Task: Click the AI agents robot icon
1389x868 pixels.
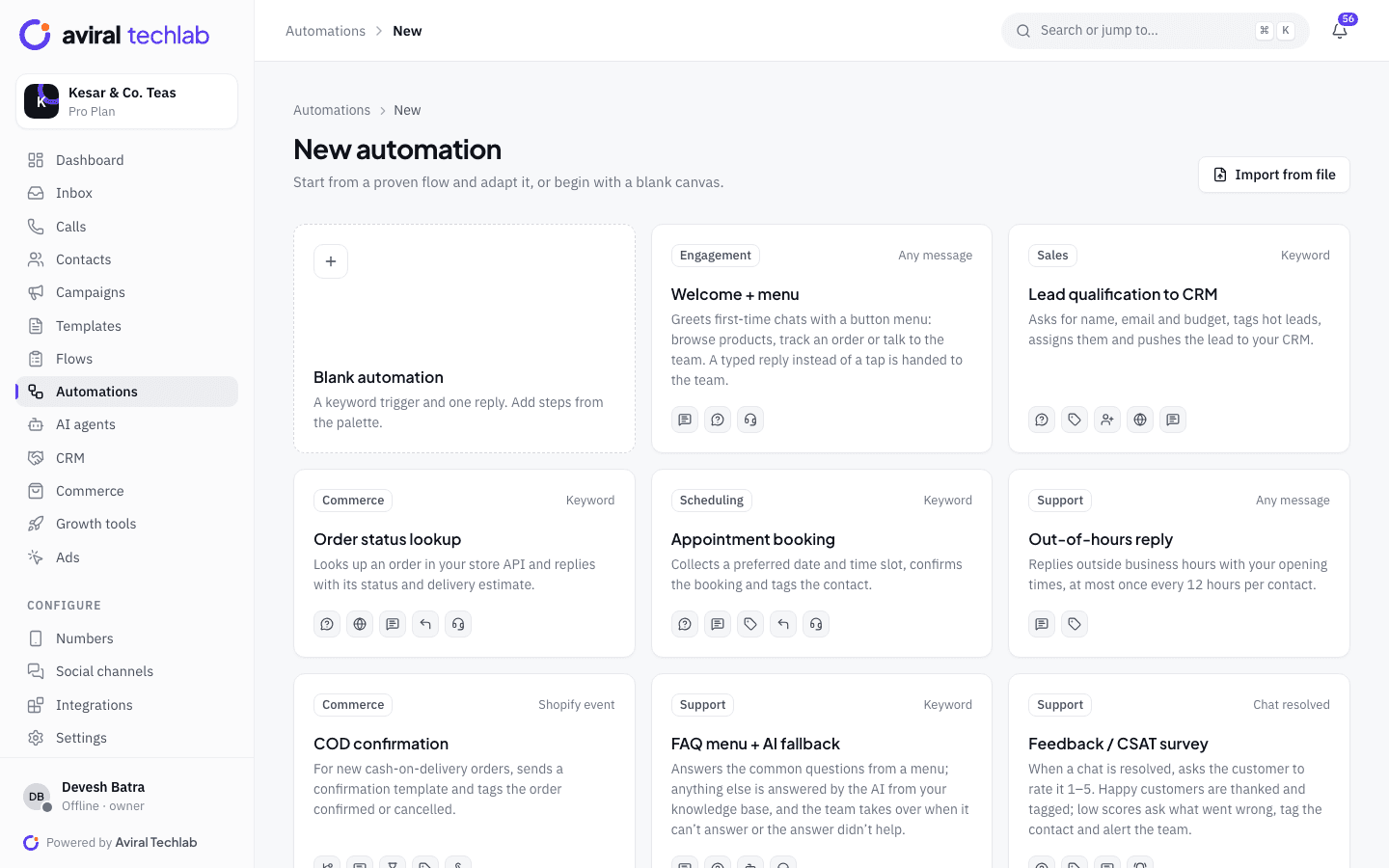Action: (36, 424)
